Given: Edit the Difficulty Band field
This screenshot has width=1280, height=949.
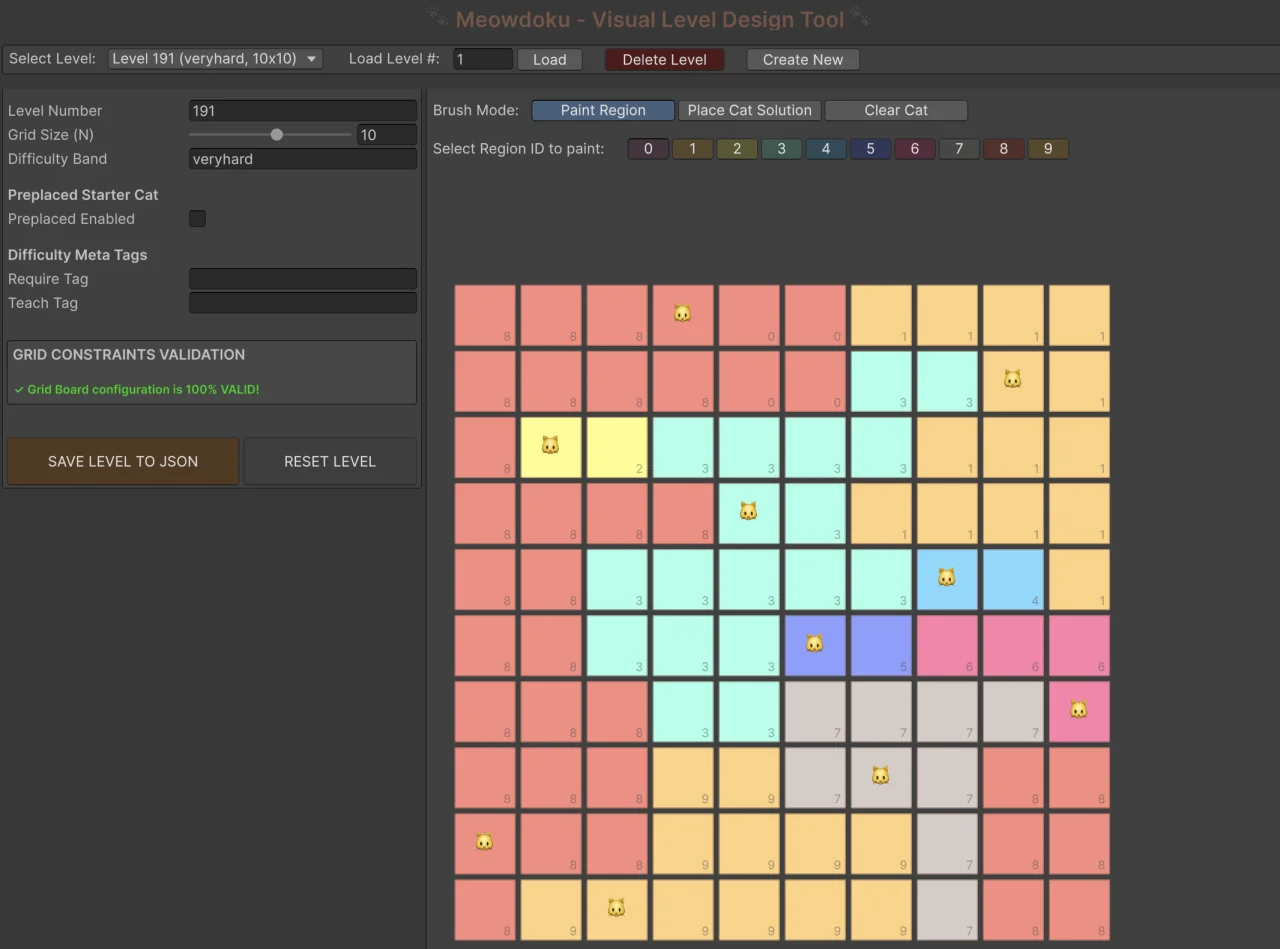Looking at the screenshot, I should click(x=303, y=159).
